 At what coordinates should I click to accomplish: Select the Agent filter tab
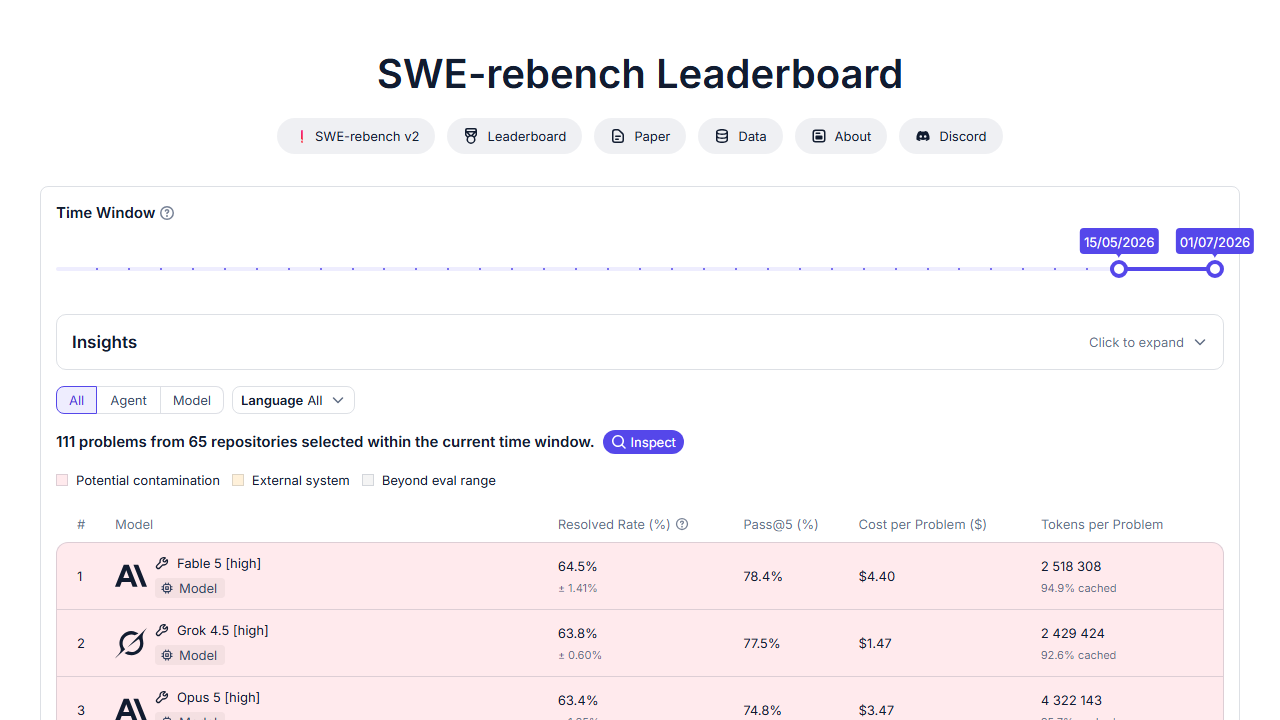tap(129, 400)
